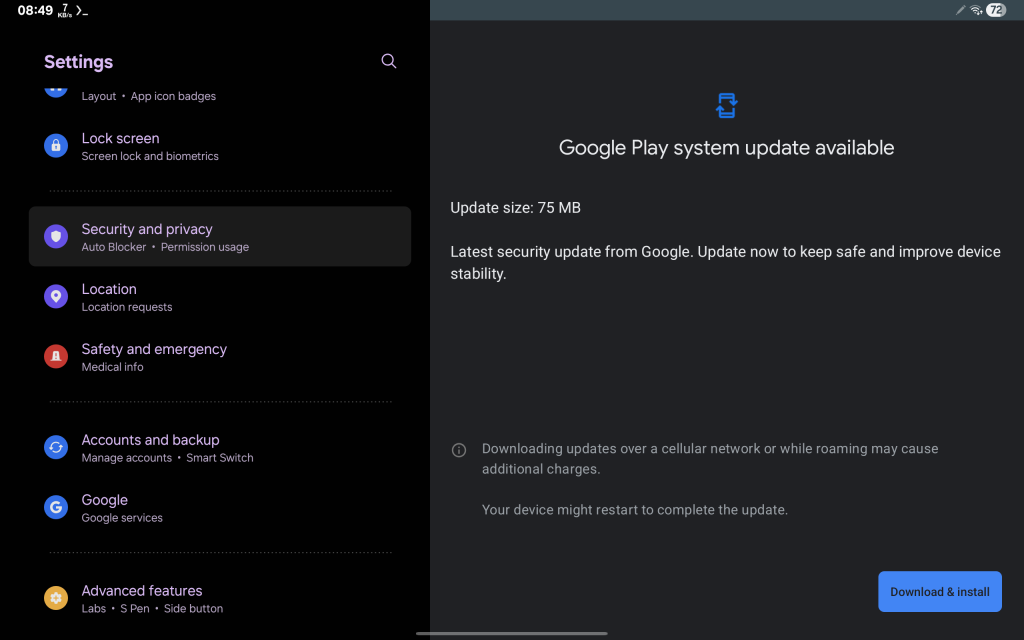Click the Google G icon
This screenshot has width=1024, height=640.
coord(56,507)
